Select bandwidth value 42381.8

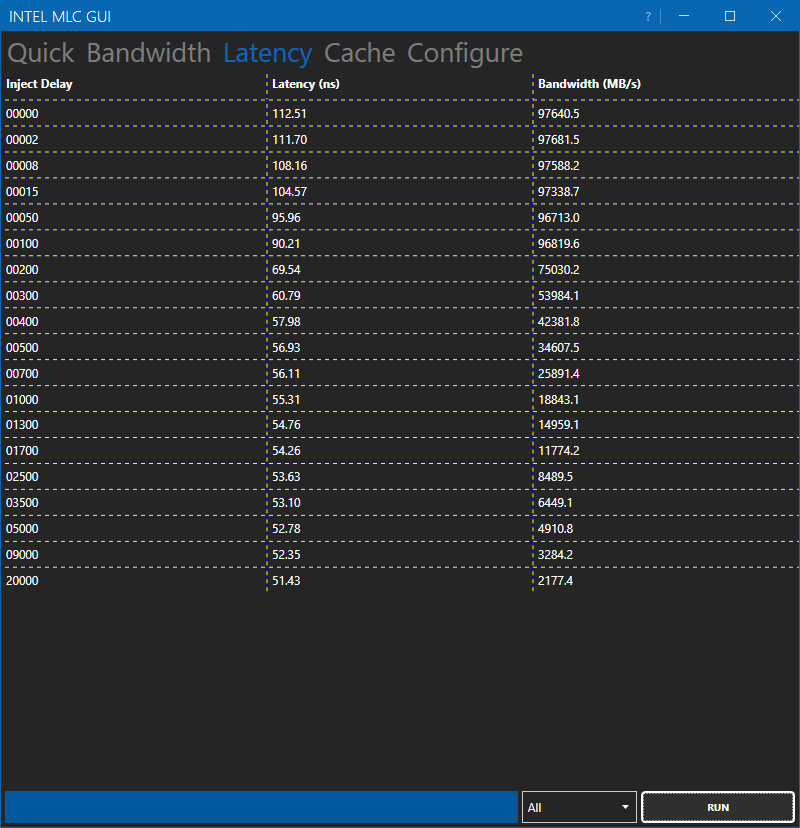point(559,321)
